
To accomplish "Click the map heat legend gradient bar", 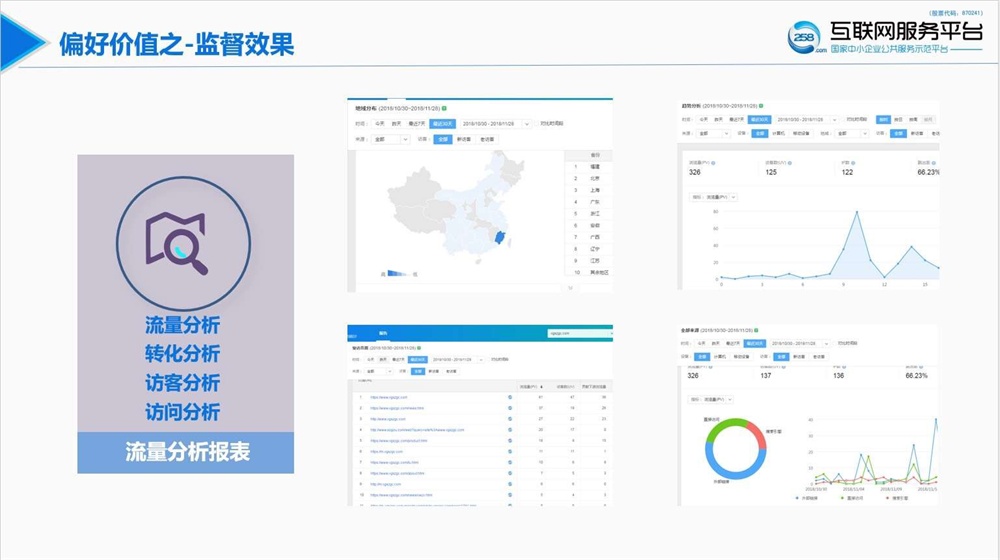I will coord(399,273).
